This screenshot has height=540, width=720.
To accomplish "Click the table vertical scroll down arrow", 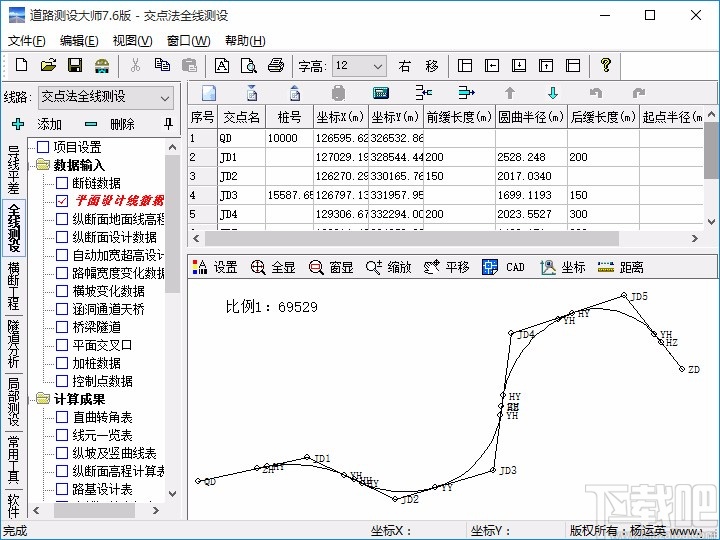I will [711, 221].
